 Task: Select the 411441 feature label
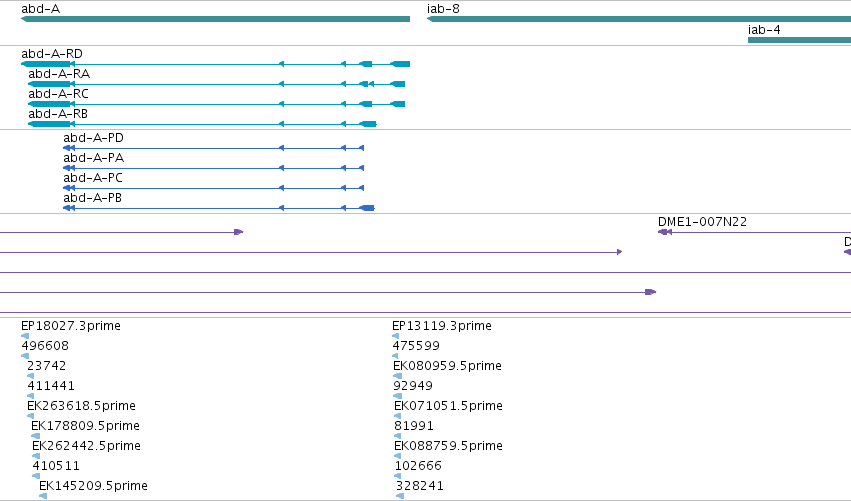(x=51, y=386)
